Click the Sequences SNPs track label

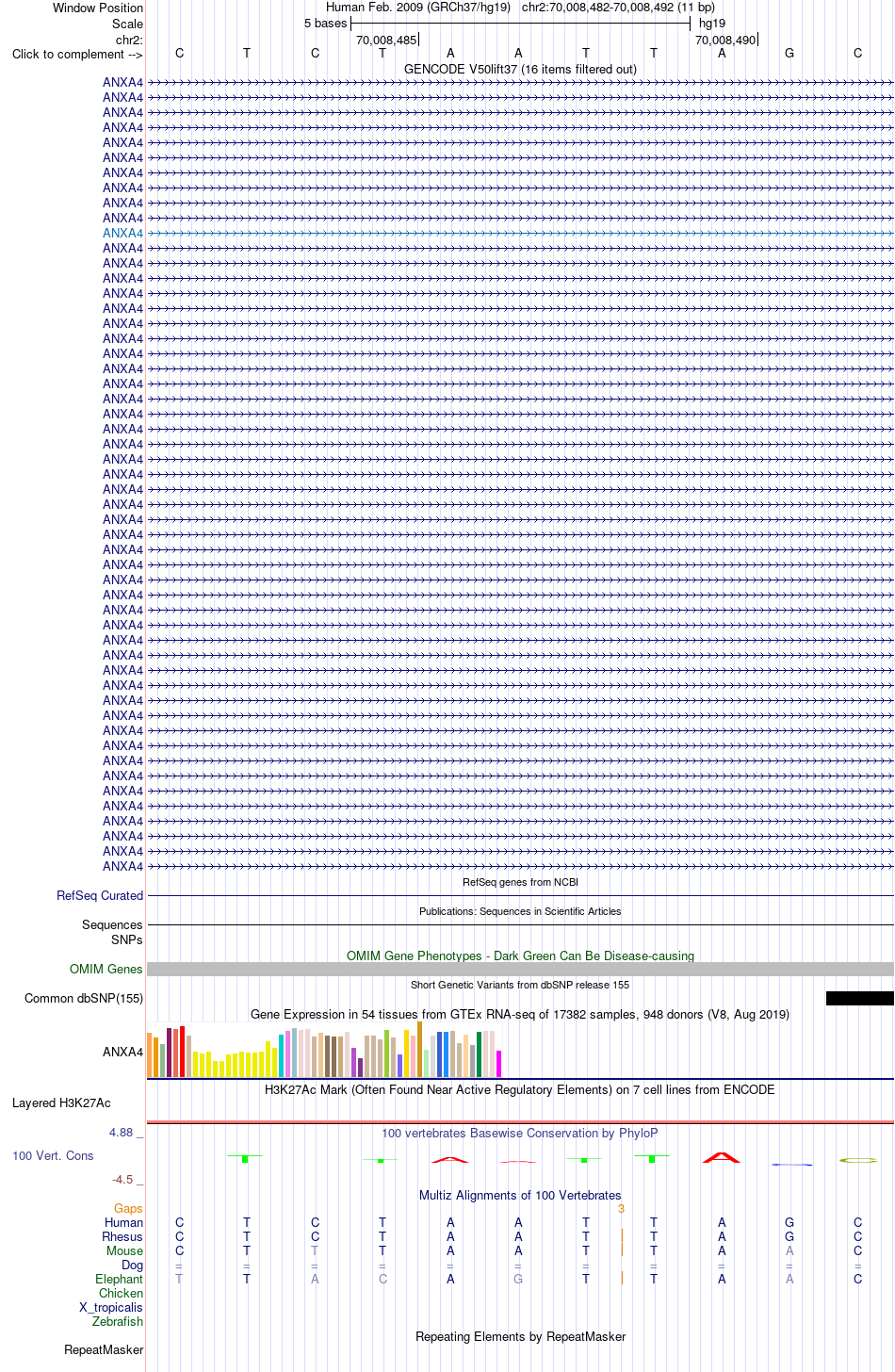point(112,932)
